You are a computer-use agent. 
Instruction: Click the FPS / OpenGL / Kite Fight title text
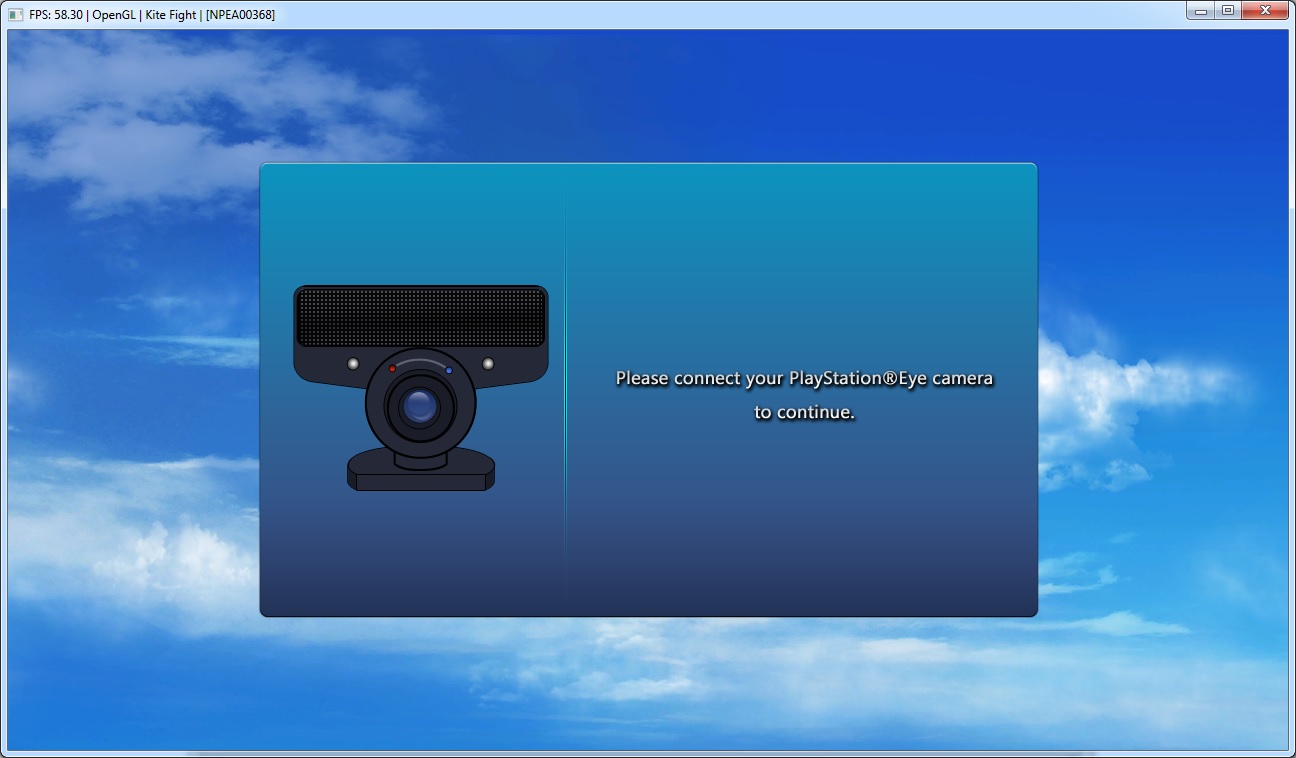click(x=152, y=15)
